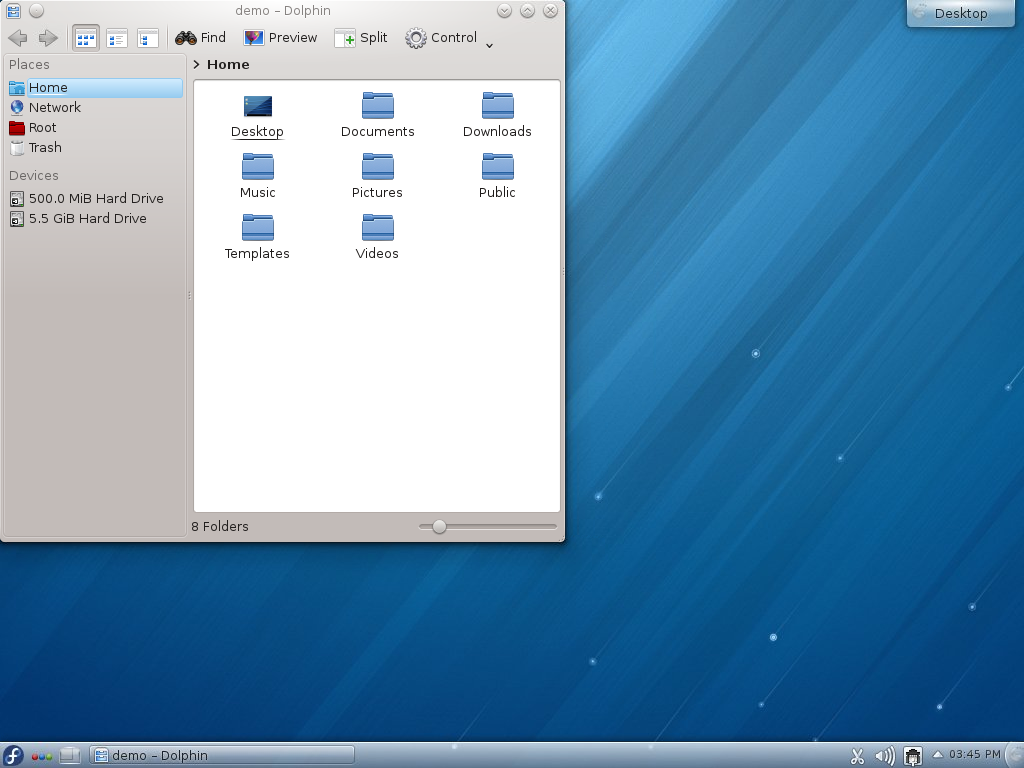The image size is (1024, 768).
Task: Open the Control menu
Action: tap(441, 38)
